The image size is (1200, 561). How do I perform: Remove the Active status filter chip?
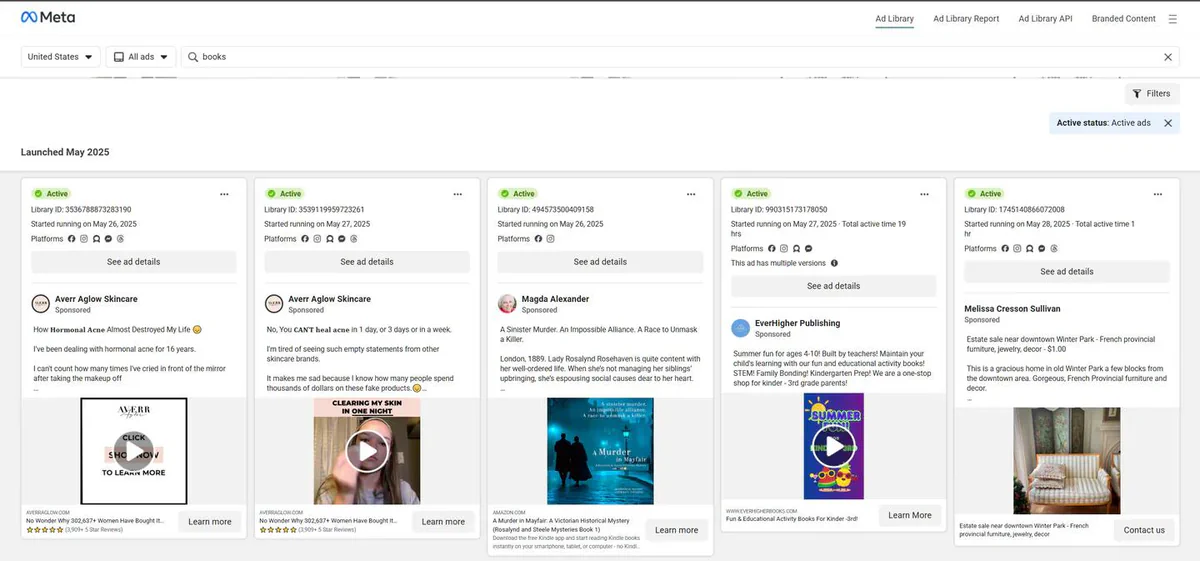pyautogui.click(x=1167, y=123)
